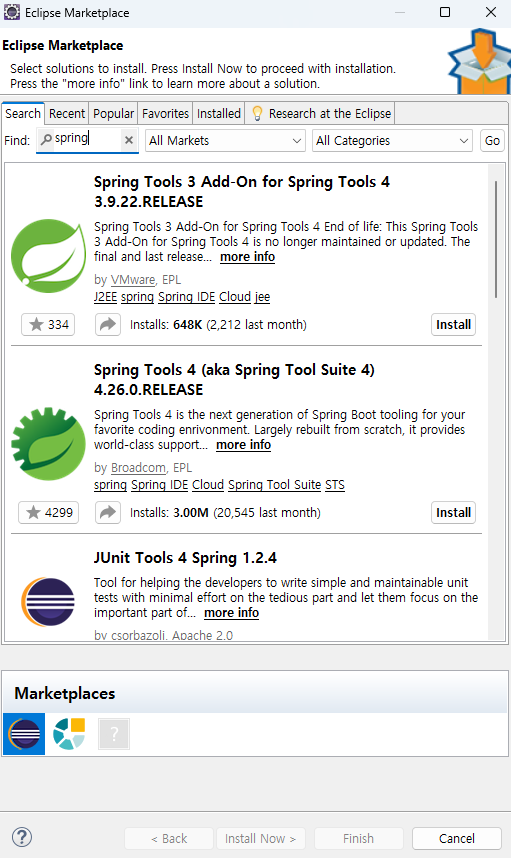Image resolution: width=511 pixels, height=858 pixels.
Task: Install Spring Tools 3 Add-On
Action: [x=454, y=324]
